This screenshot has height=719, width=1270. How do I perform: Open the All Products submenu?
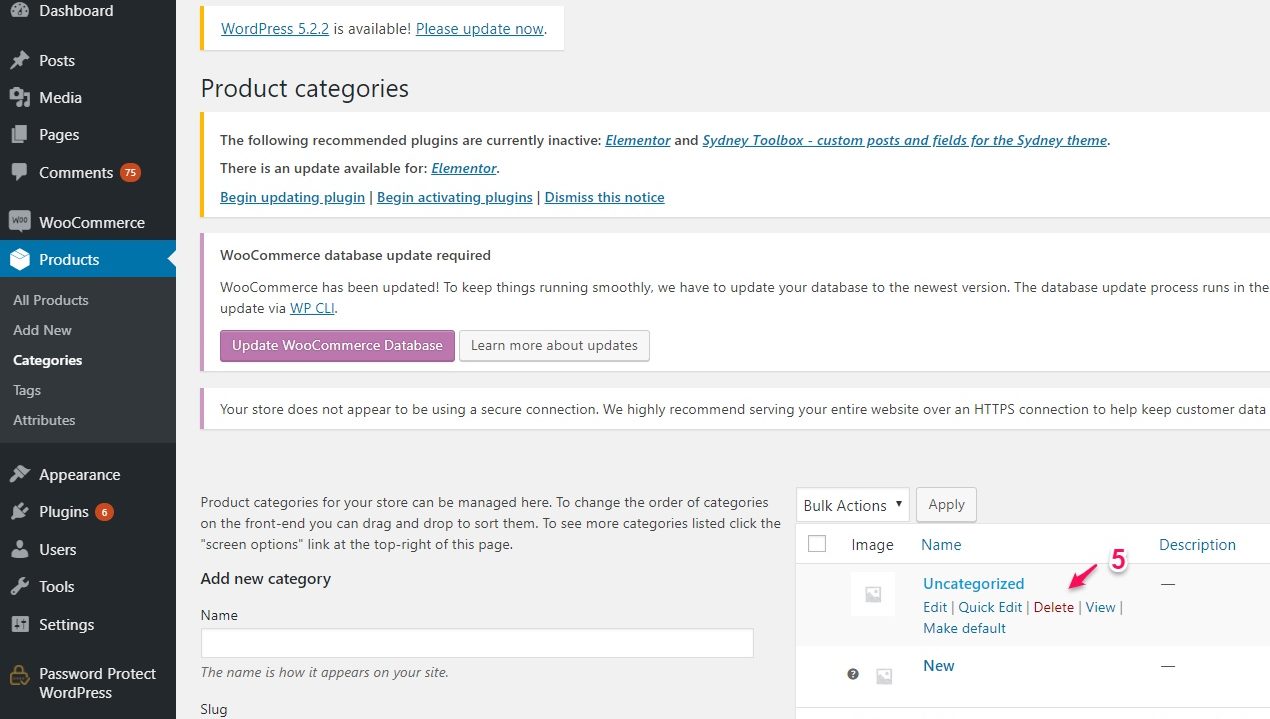pyautogui.click(x=51, y=300)
